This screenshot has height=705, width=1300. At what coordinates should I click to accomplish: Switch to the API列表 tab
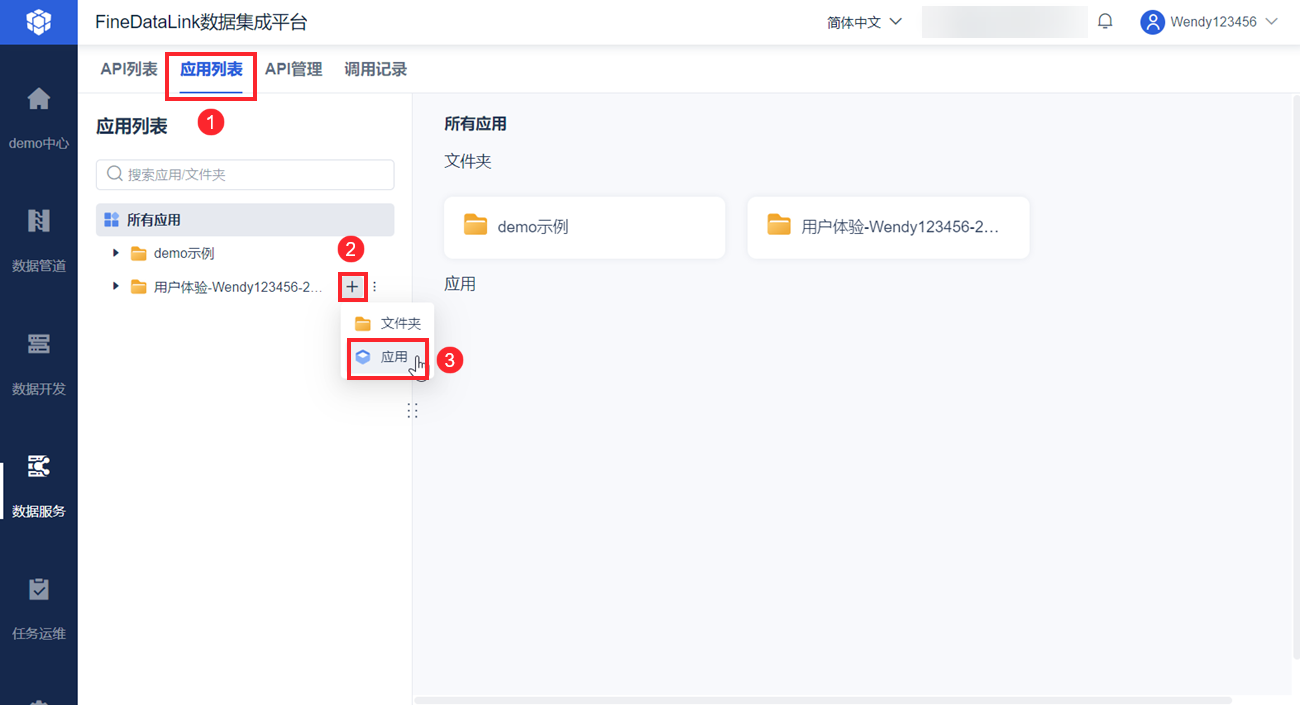[x=129, y=70]
